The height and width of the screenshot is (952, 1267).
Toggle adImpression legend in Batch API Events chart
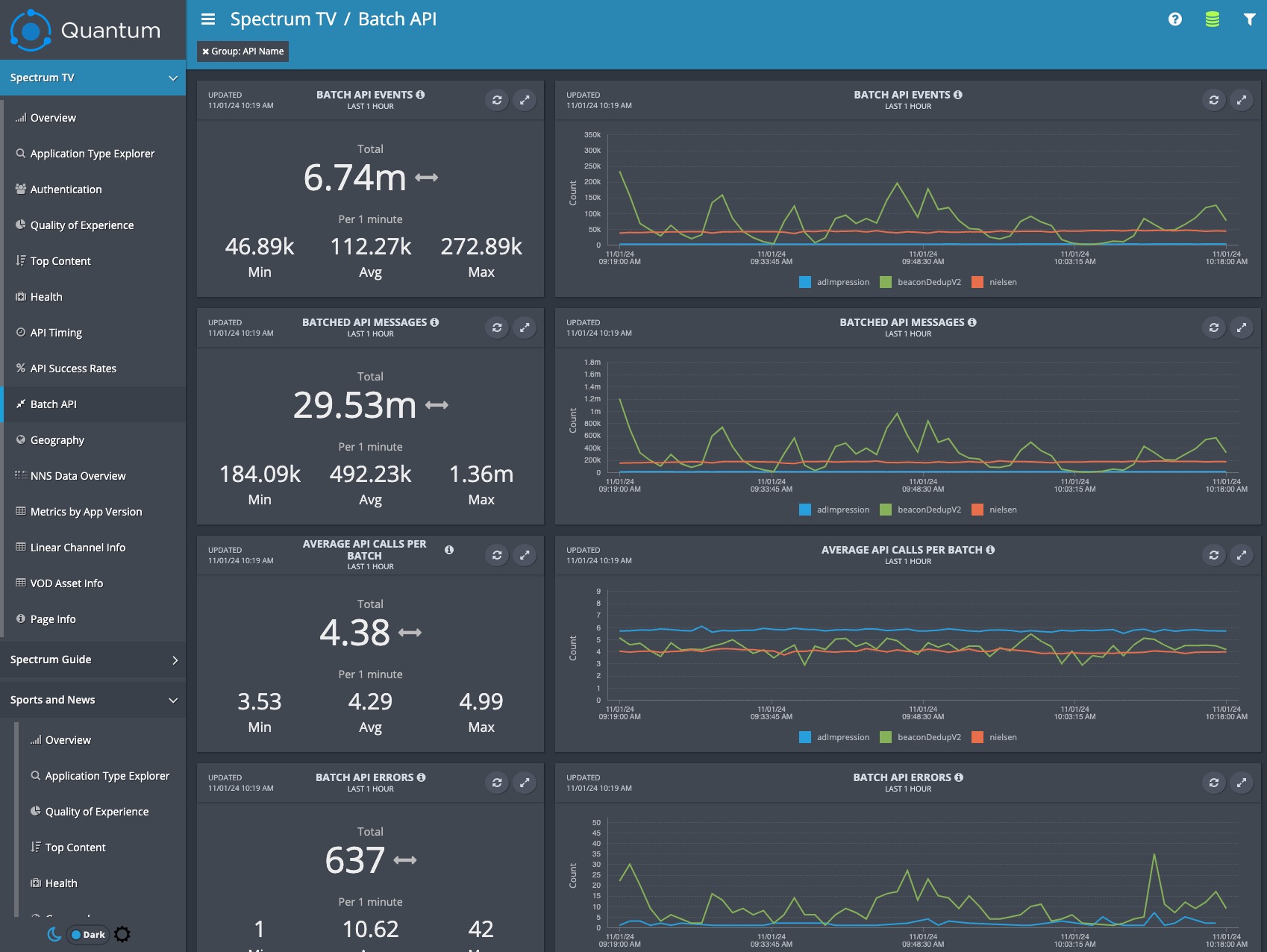(834, 282)
